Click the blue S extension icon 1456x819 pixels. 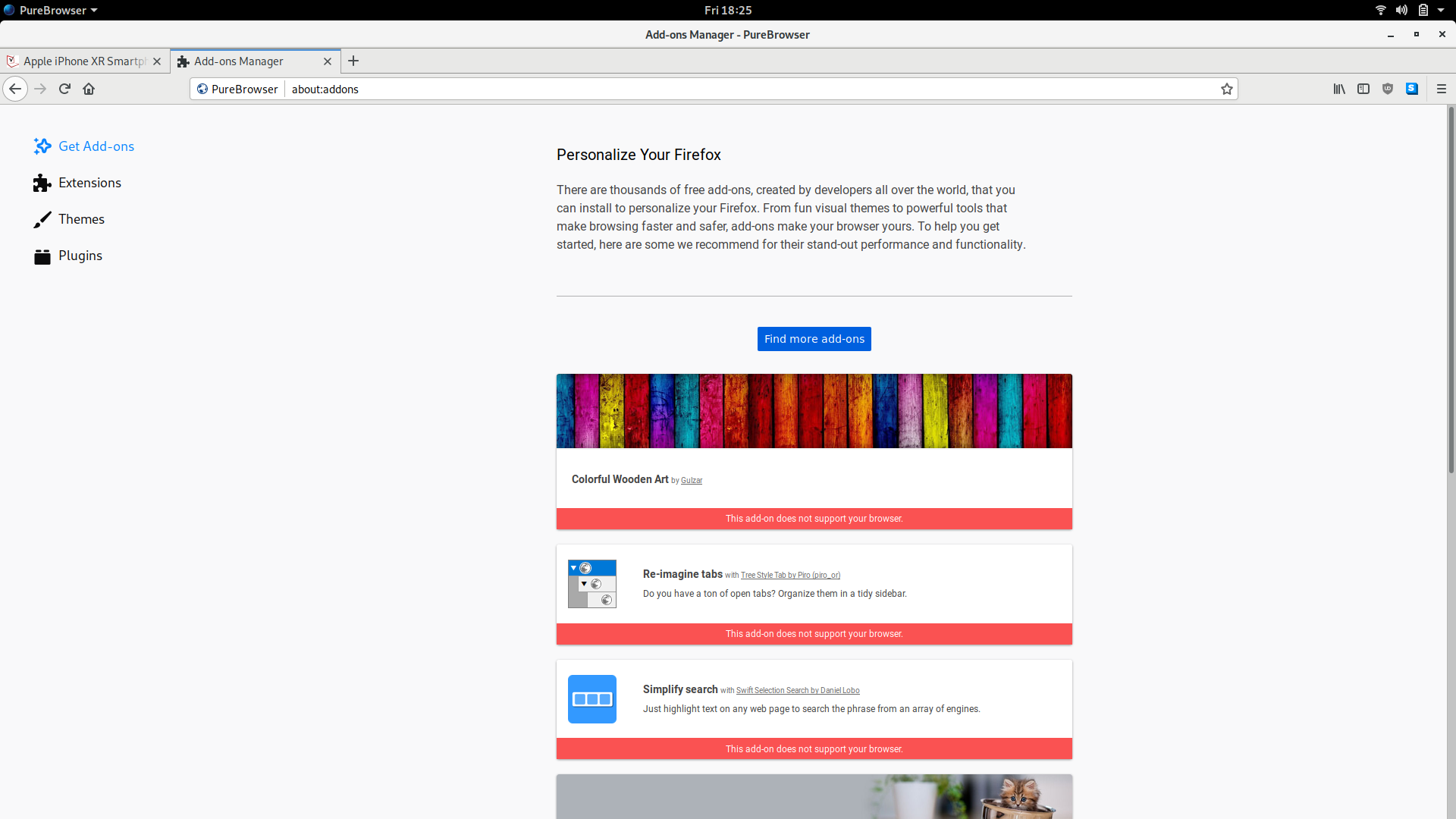1412,89
